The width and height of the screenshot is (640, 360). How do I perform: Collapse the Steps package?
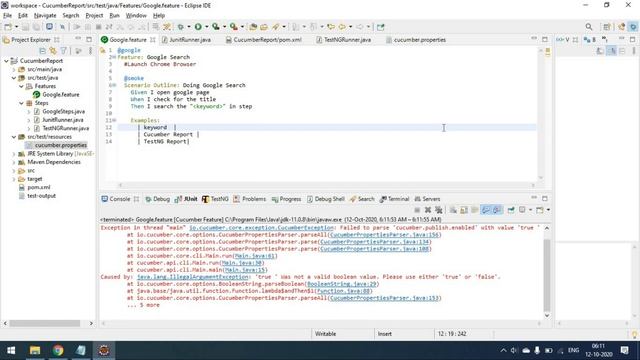(21, 103)
